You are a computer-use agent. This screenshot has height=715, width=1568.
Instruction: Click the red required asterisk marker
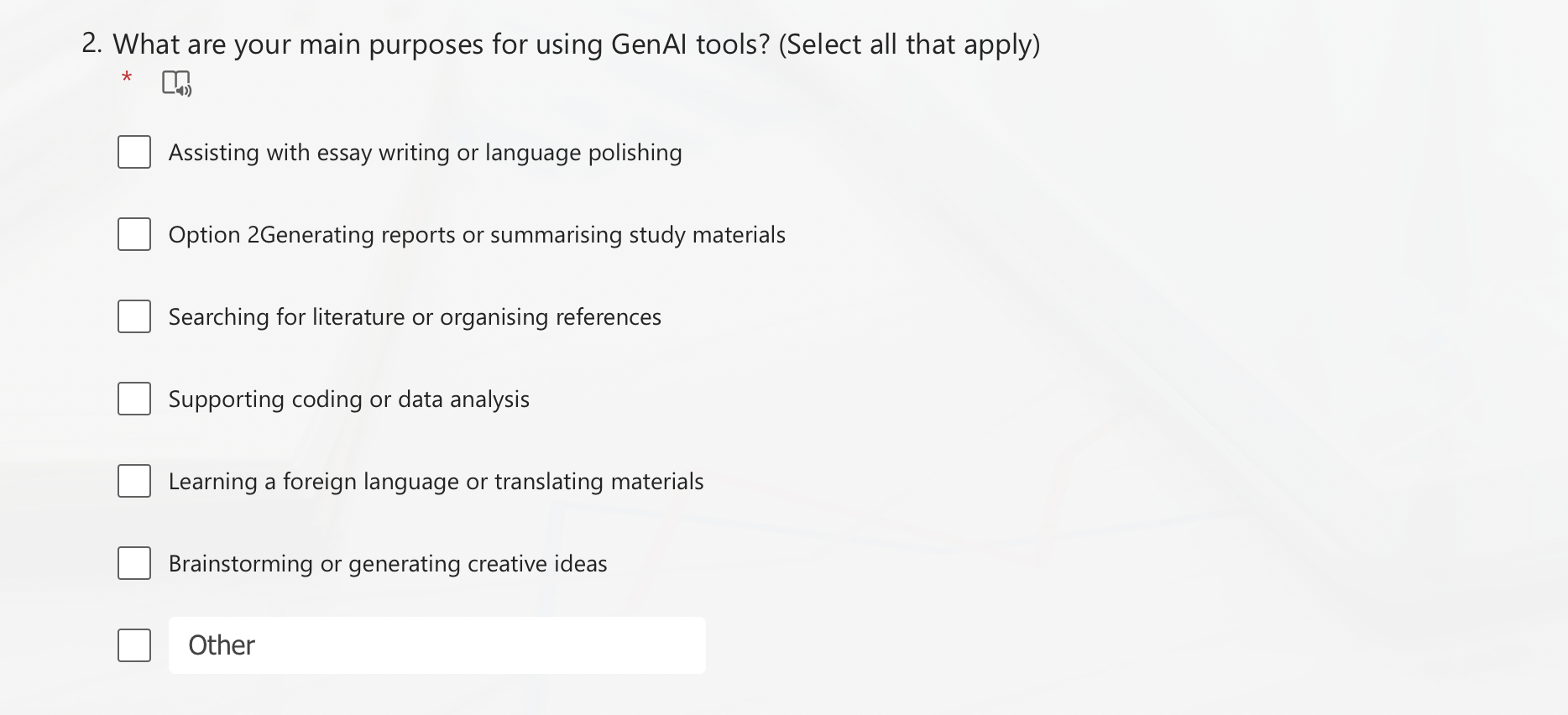point(127,78)
